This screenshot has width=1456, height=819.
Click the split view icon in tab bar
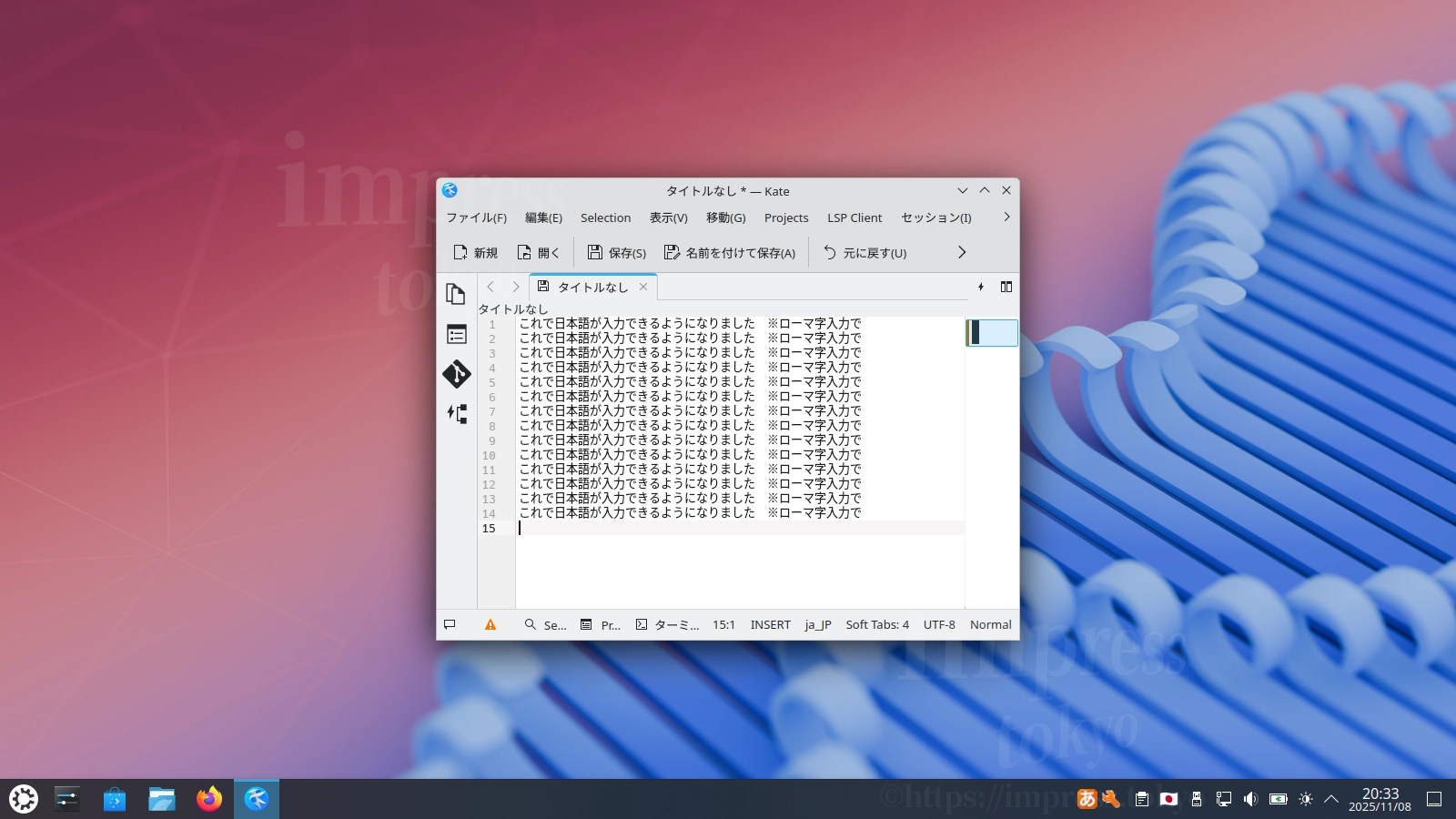click(x=1006, y=287)
